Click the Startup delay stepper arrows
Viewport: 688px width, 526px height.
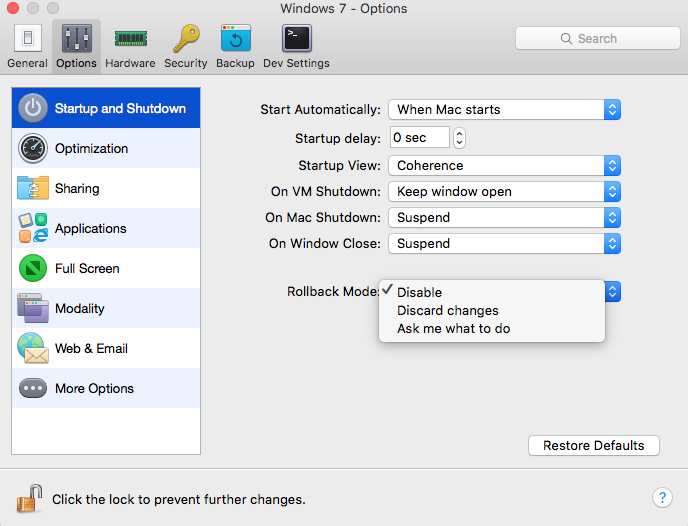point(459,138)
